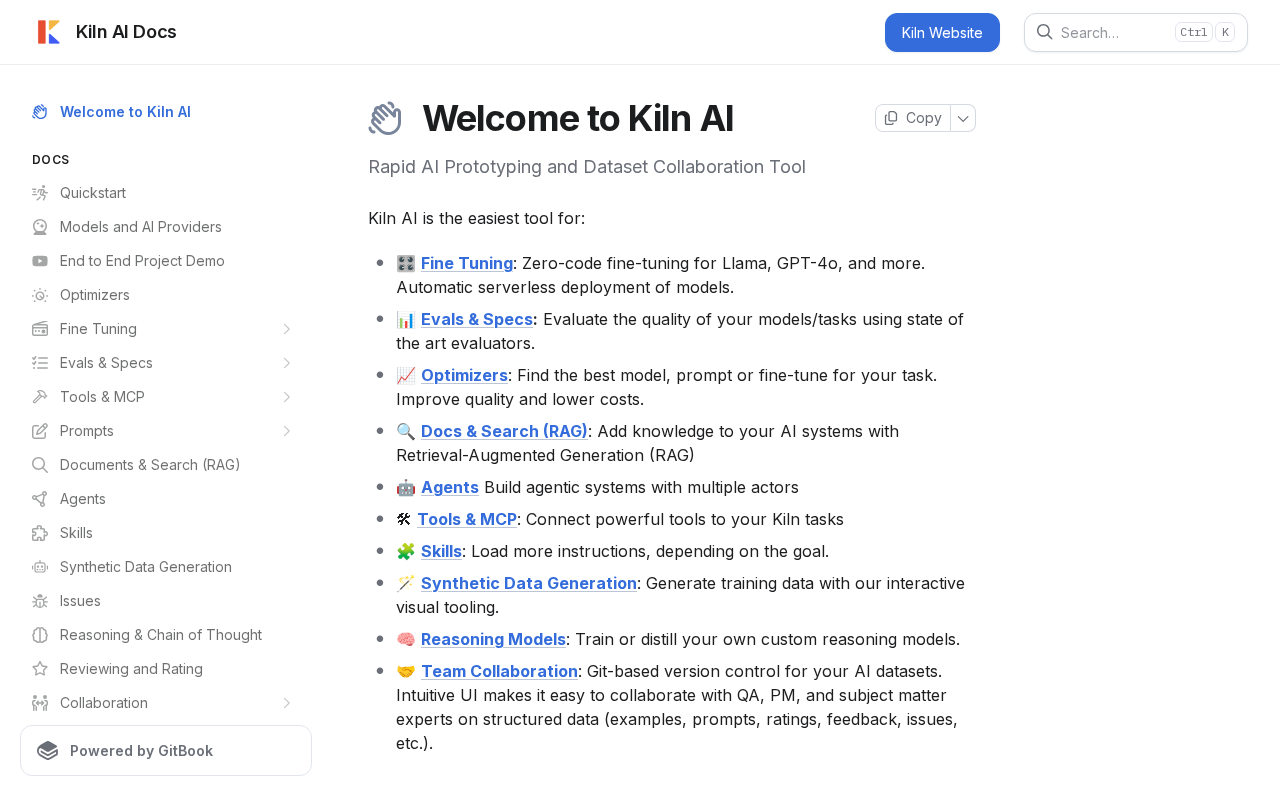Click the Fine Tuning sidebar icon
Viewport: 1280px width, 800px height.
pyautogui.click(x=40, y=329)
